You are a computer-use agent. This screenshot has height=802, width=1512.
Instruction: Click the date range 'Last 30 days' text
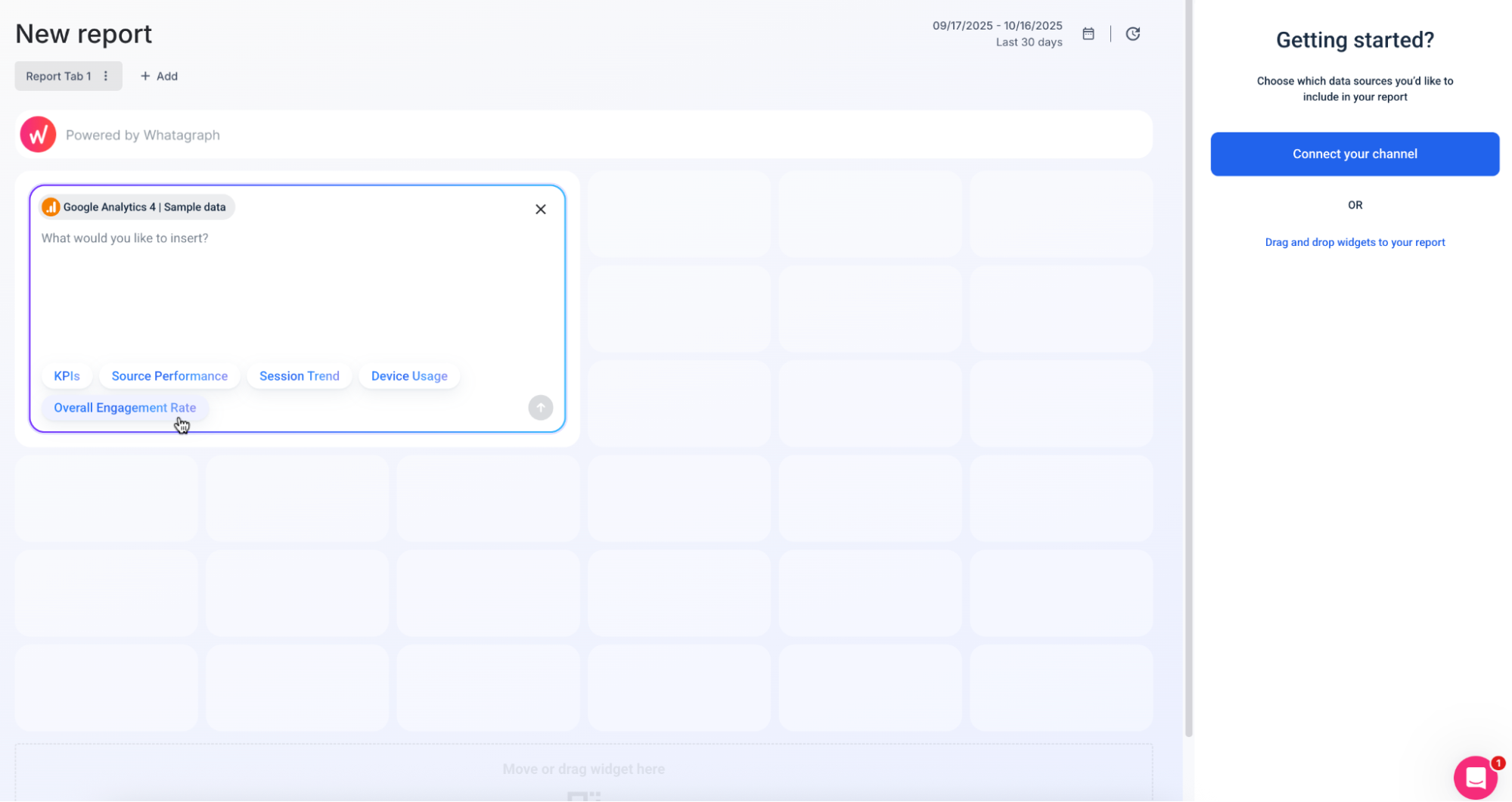click(1028, 42)
